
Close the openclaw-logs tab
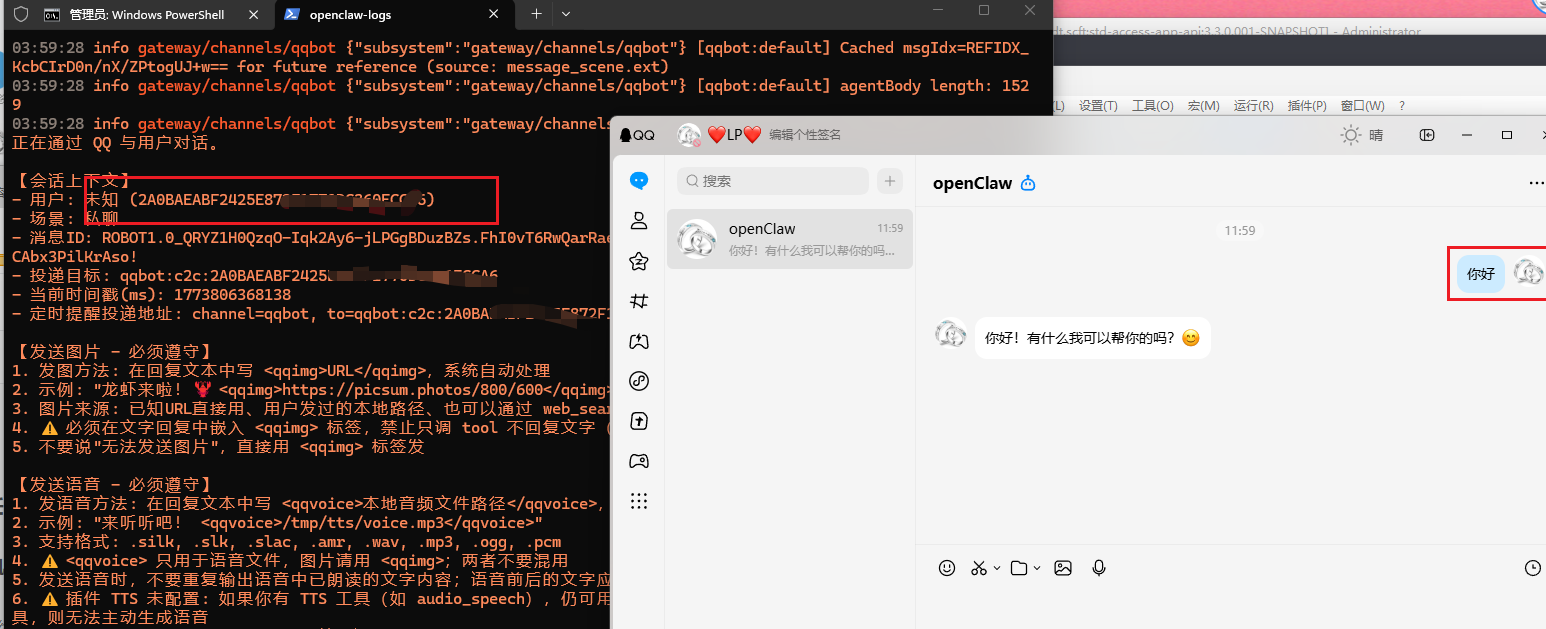click(x=493, y=15)
